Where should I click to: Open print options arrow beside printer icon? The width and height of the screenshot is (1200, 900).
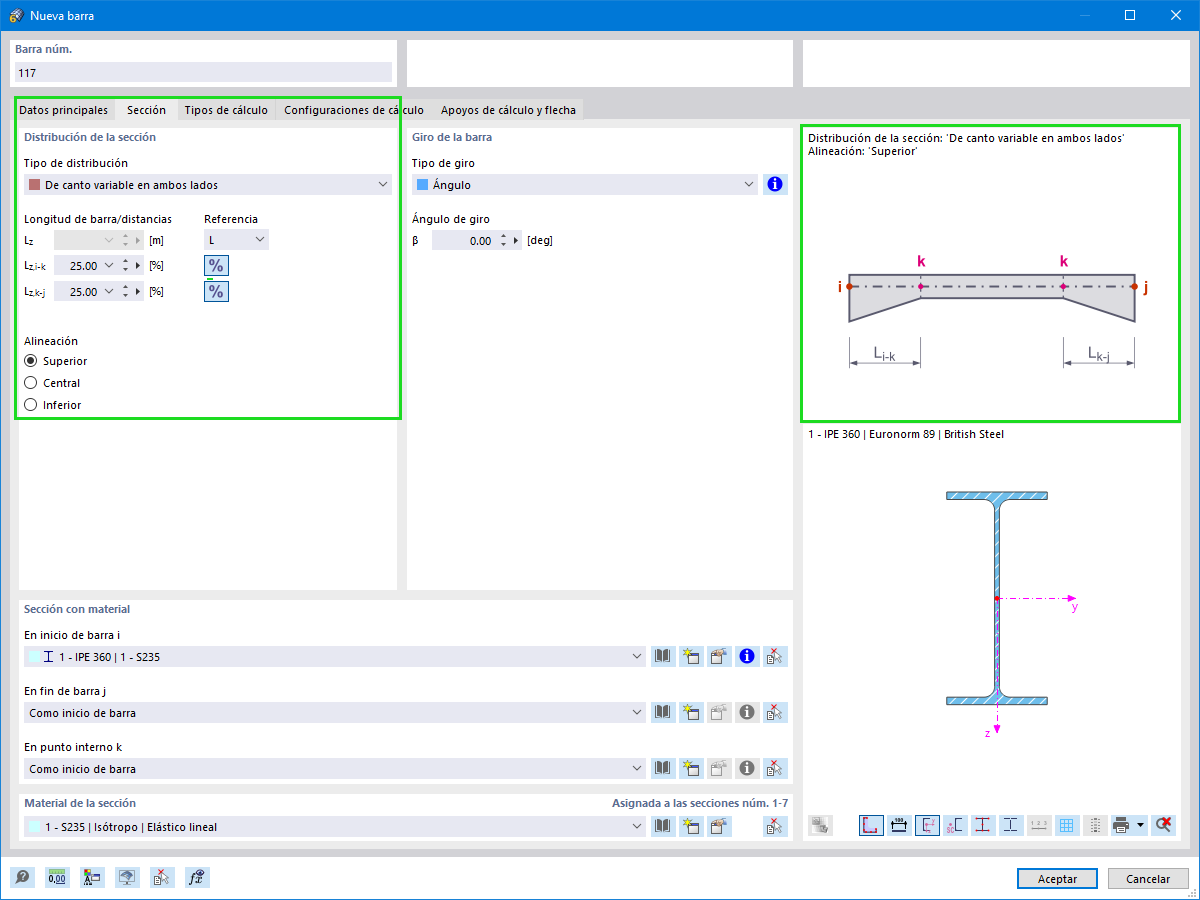(1140, 825)
